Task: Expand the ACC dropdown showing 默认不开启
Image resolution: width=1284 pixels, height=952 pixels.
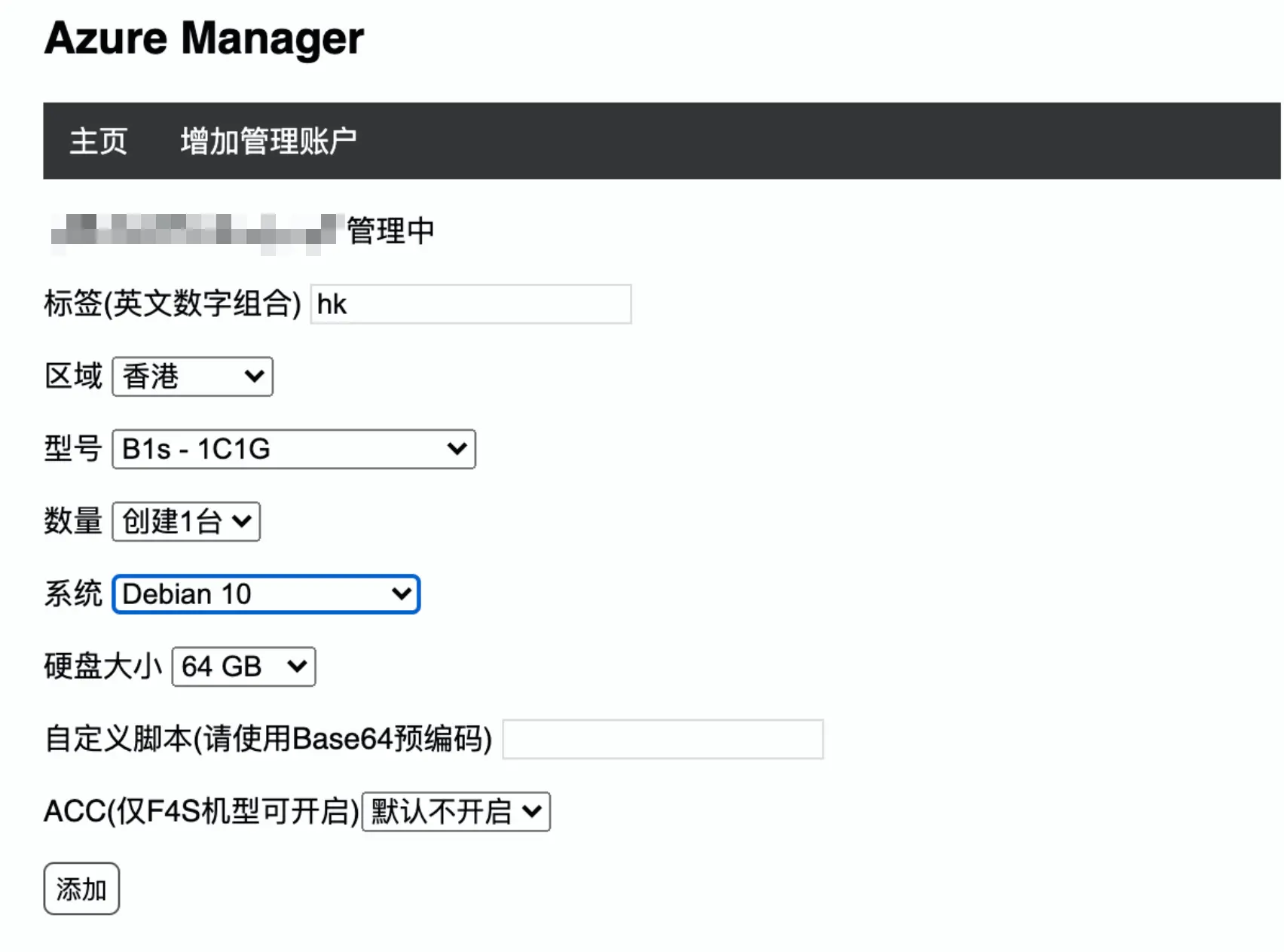Action: tap(456, 811)
